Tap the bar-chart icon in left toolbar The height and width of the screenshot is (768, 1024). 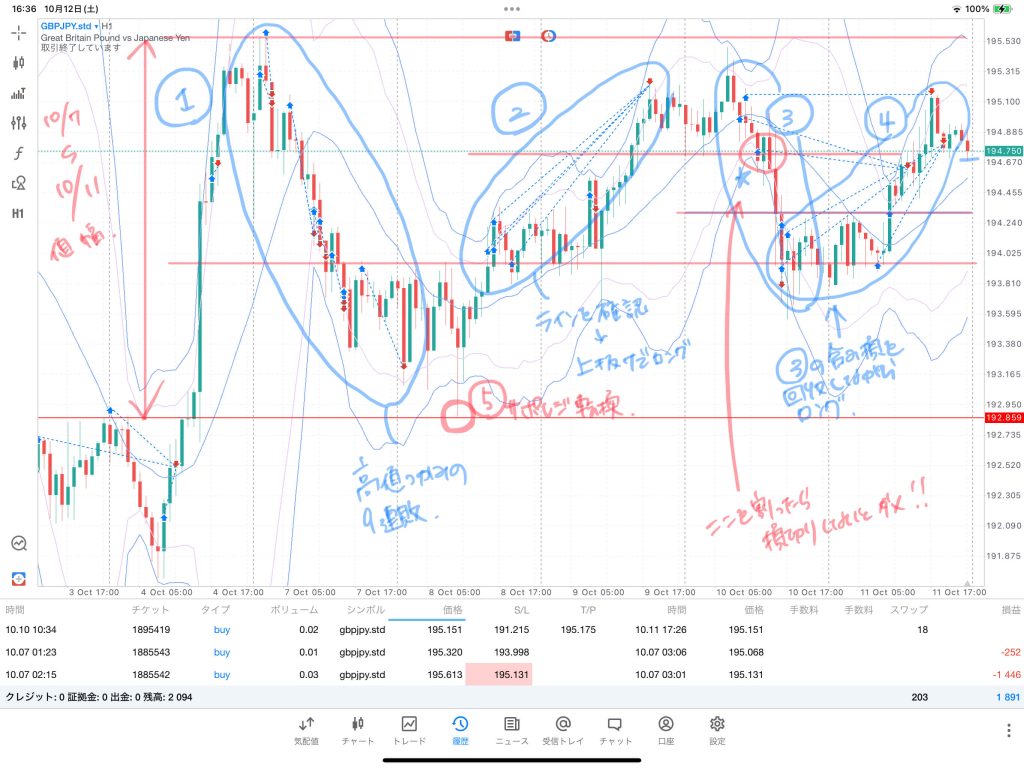pyautogui.click(x=19, y=93)
